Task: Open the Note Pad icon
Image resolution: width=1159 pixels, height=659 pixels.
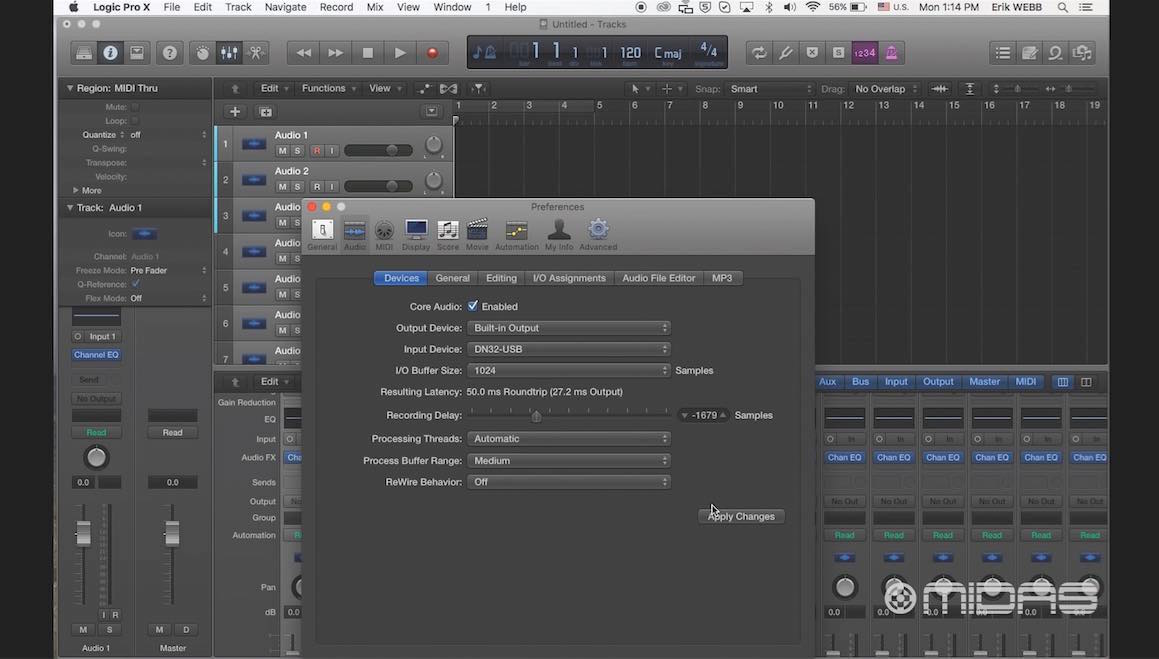Action: [1030, 52]
